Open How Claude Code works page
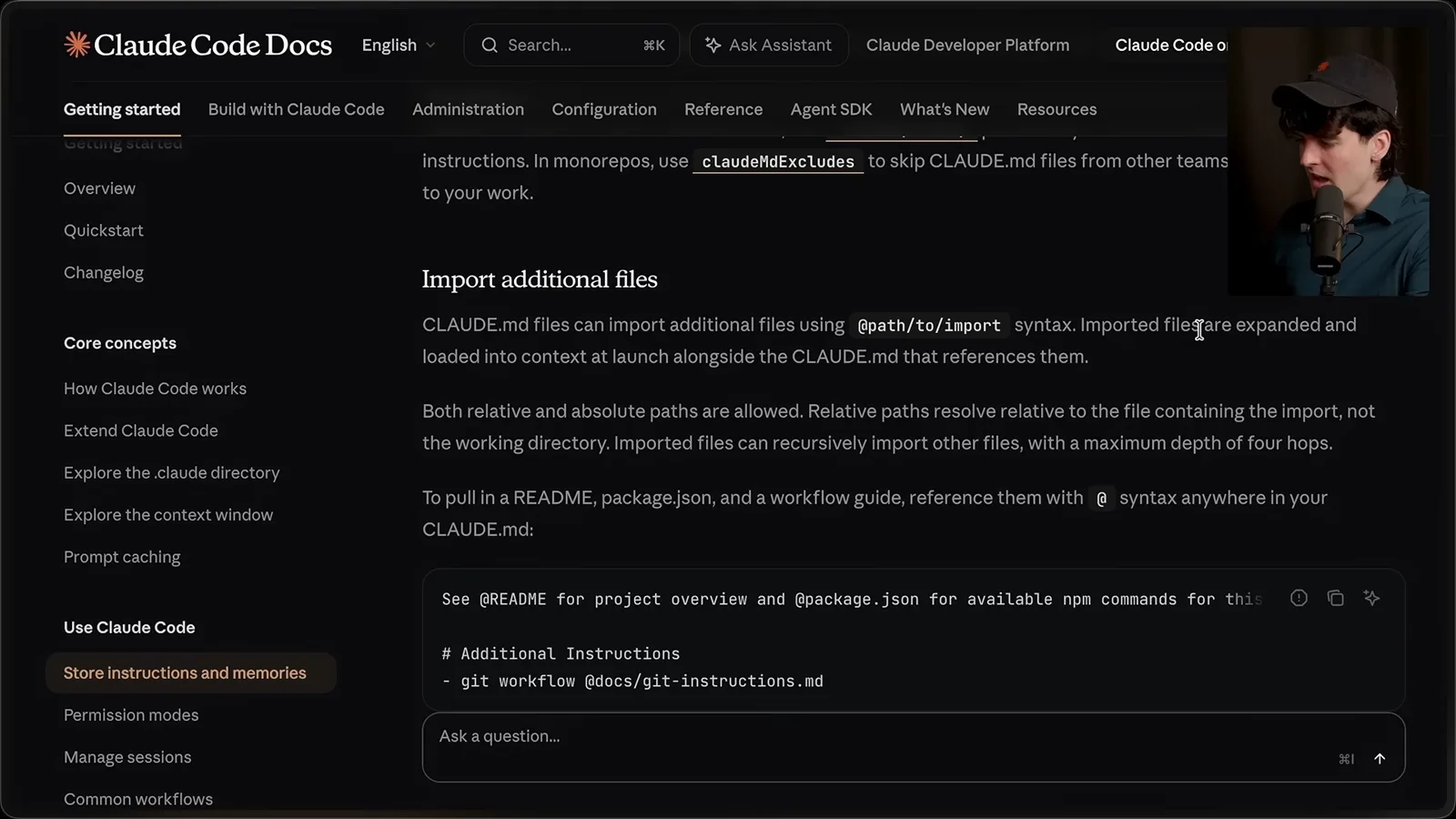Image resolution: width=1456 pixels, height=819 pixels. click(x=155, y=389)
